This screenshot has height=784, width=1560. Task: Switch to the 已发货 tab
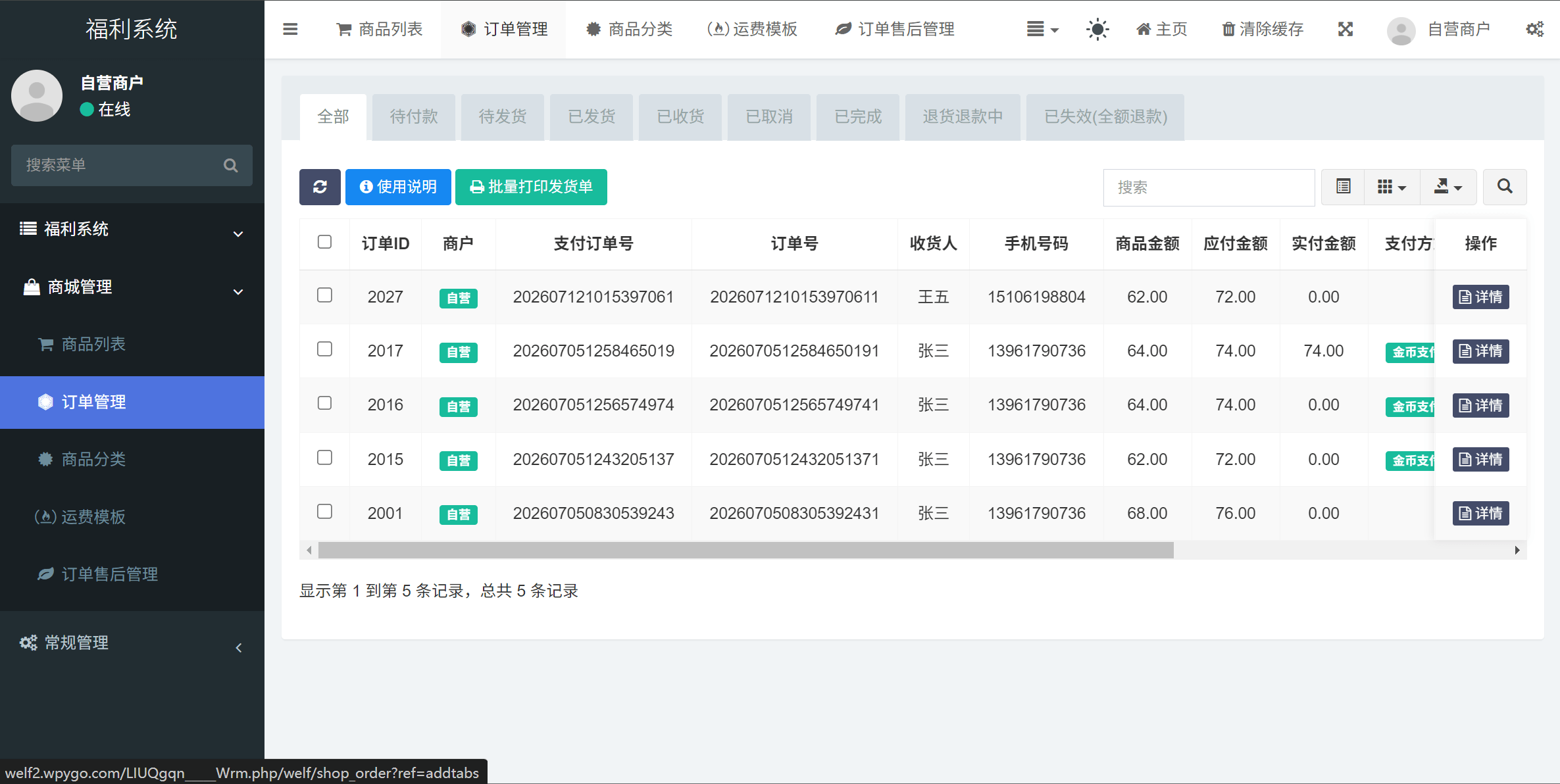[x=591, y=116]
